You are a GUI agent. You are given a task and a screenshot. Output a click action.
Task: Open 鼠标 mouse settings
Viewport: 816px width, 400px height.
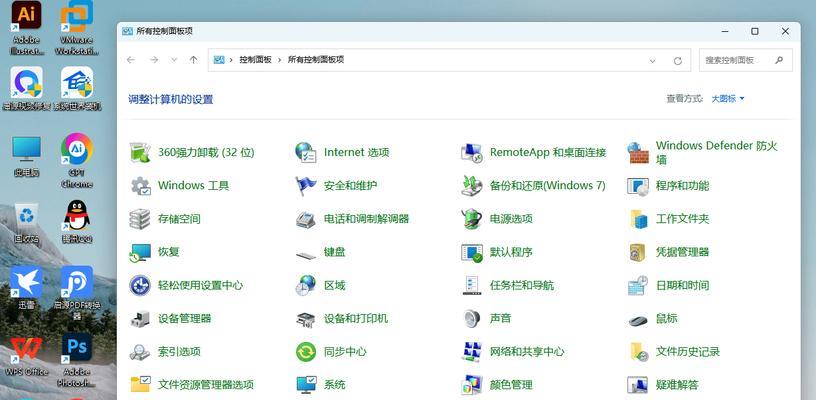click(x=666, y=318)
